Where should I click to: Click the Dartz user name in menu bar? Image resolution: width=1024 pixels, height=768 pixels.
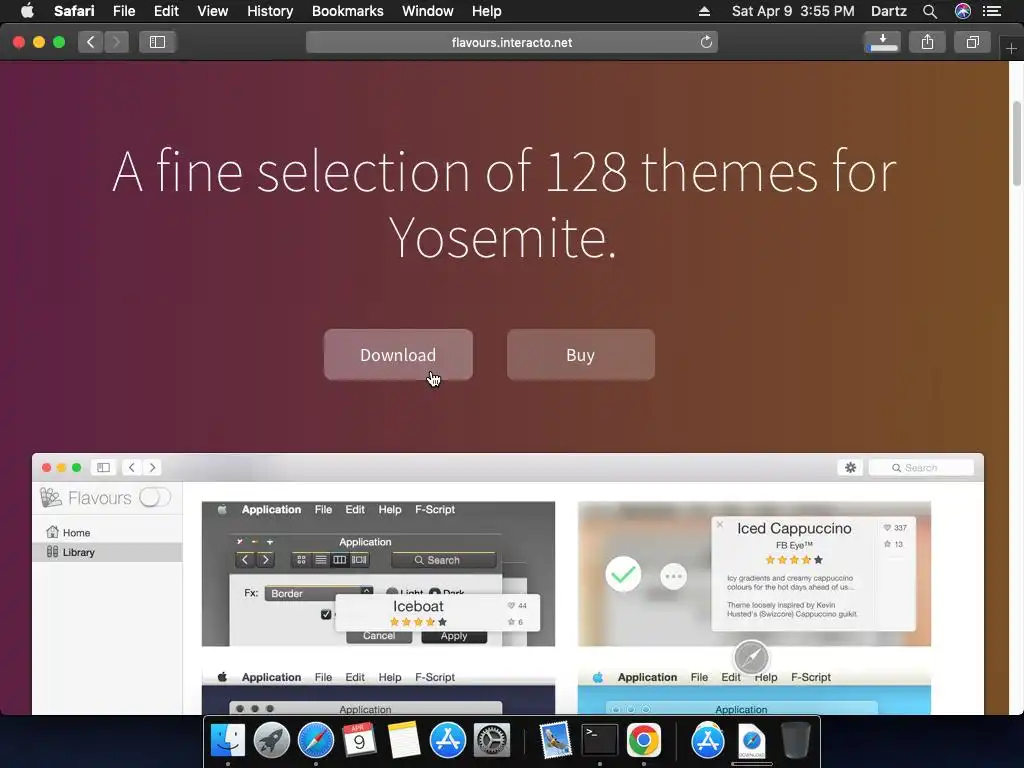coord(889,11)
